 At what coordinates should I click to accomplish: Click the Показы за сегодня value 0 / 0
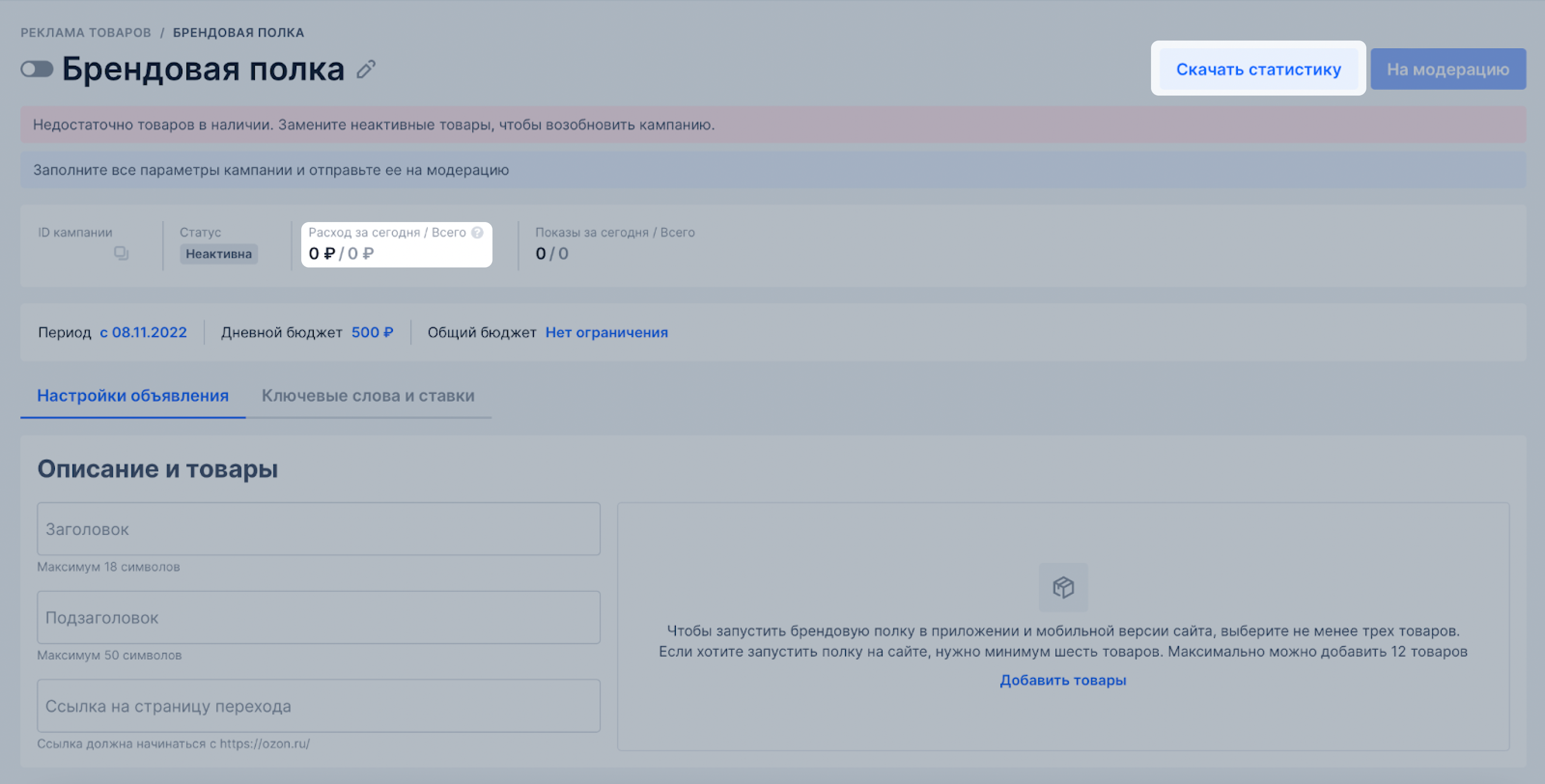pos(552,254)
